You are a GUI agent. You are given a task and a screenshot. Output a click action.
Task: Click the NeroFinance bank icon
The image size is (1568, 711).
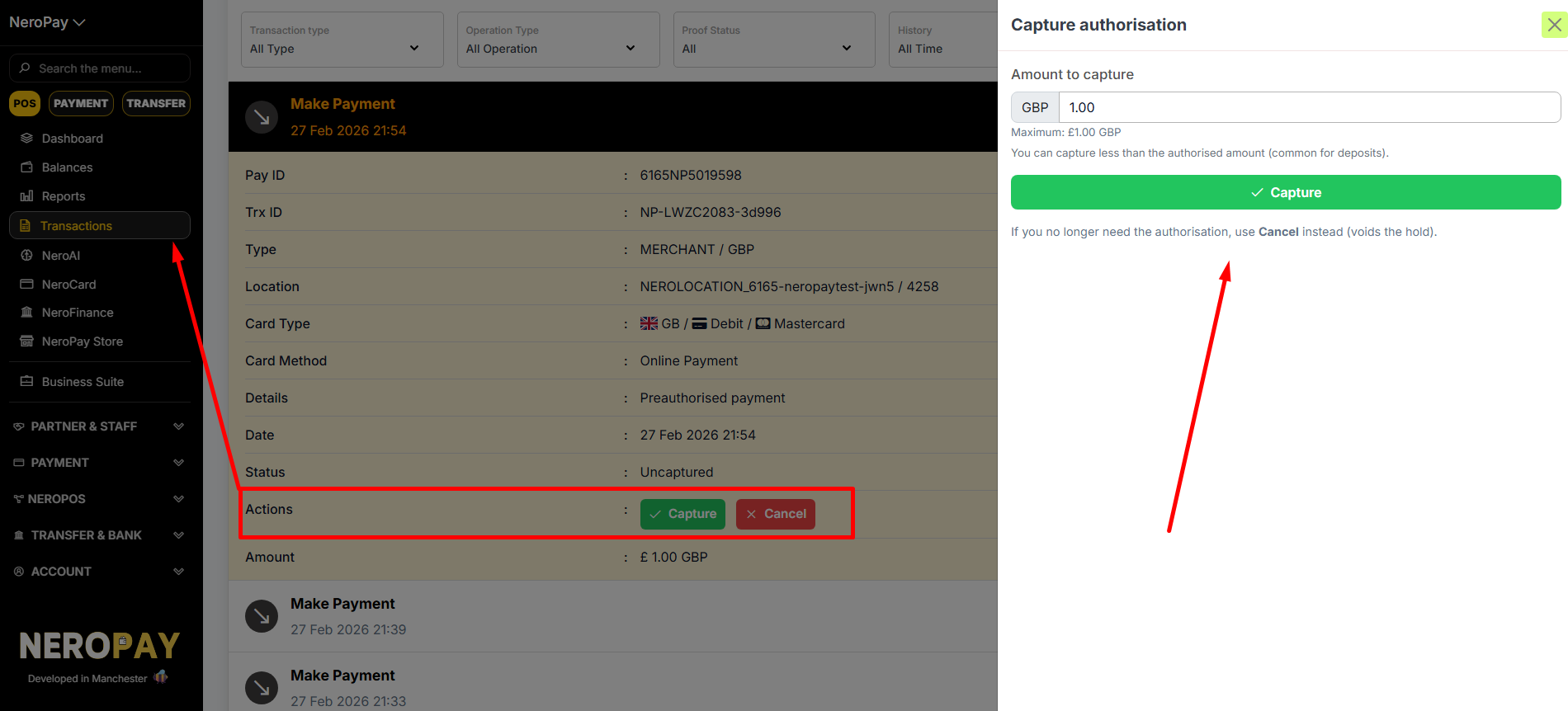[x=26, y=313]
